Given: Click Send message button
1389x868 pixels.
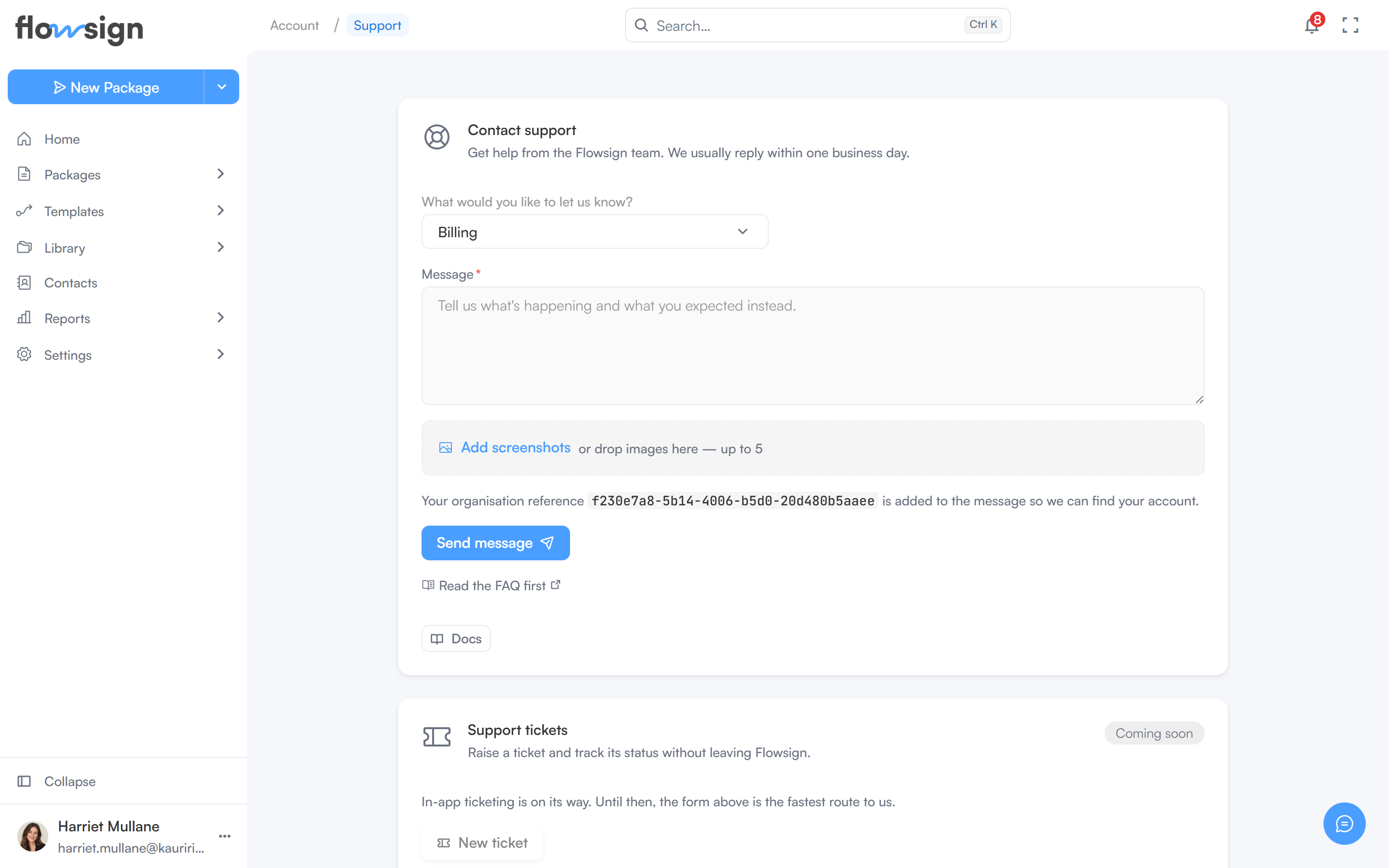Looking at the screenshot, I should (x=495, y=543).
